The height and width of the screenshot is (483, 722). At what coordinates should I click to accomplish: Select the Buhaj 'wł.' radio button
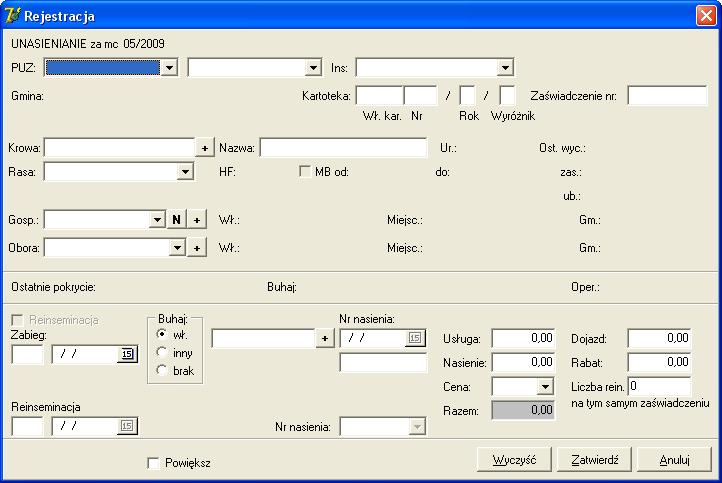click(162, 334)
